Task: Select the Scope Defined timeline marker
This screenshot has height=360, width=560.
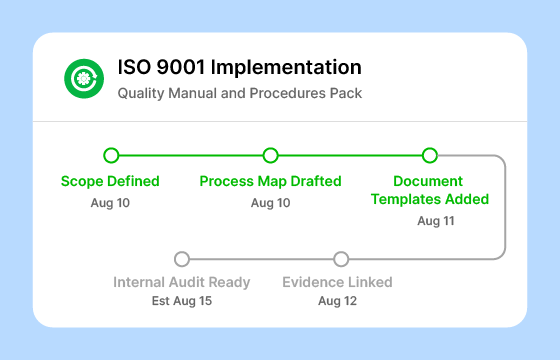Action: pos(111,156)
